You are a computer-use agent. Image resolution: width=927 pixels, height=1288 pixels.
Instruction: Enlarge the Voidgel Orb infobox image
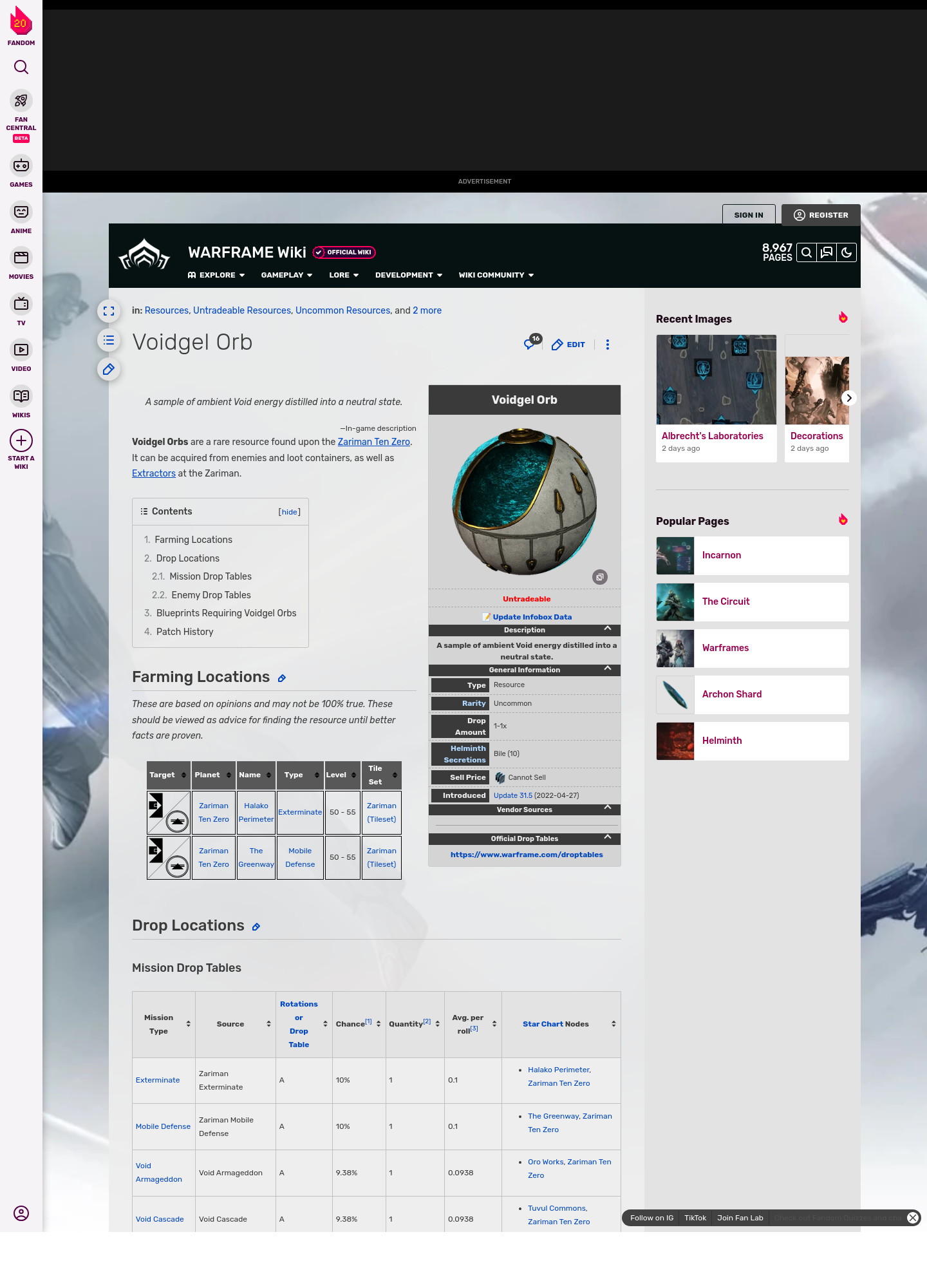(600, 577)
